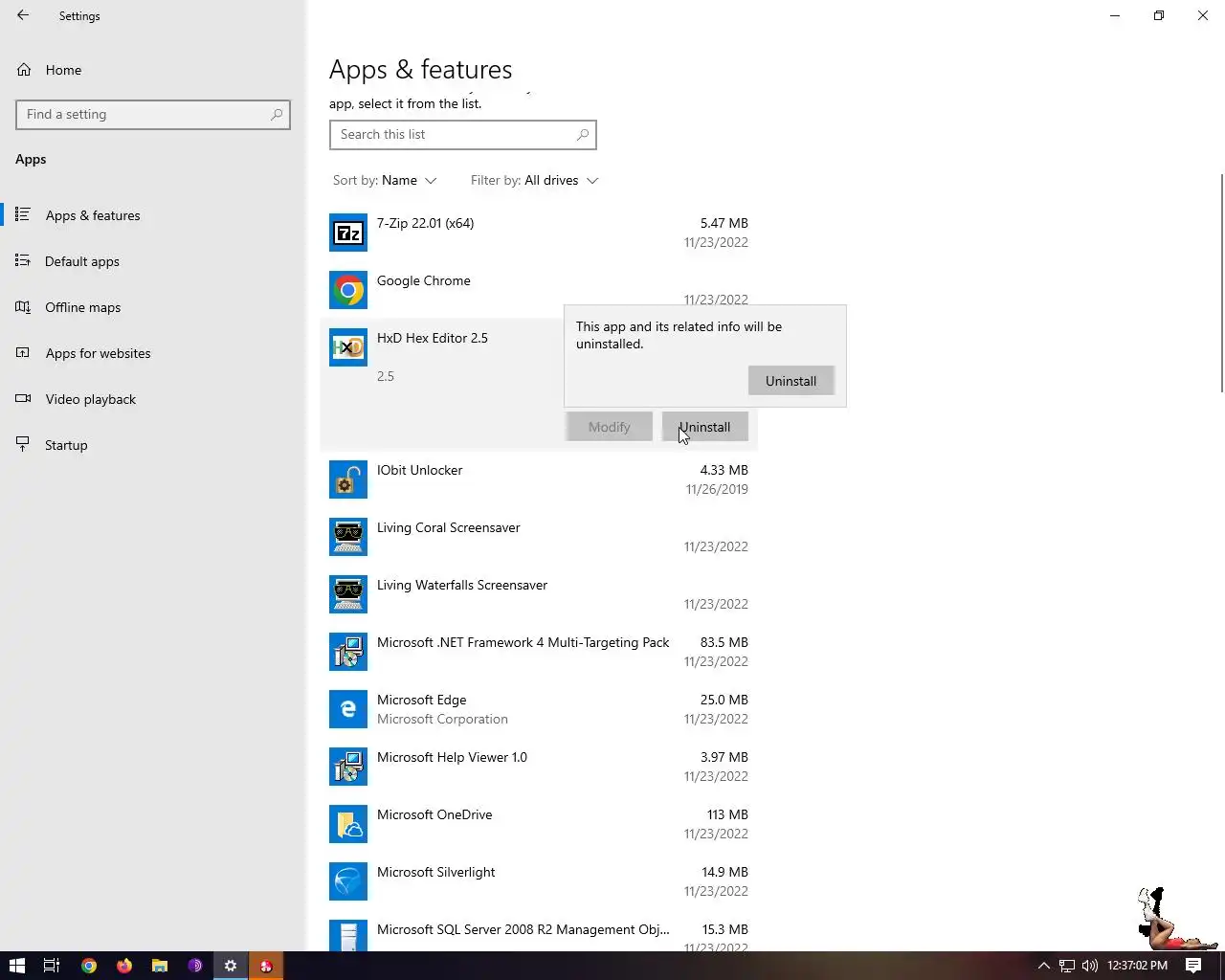Click the HxD Hex Editor icon
Viewport: 1225px width, 980px height.
click(x=348, y=347)
